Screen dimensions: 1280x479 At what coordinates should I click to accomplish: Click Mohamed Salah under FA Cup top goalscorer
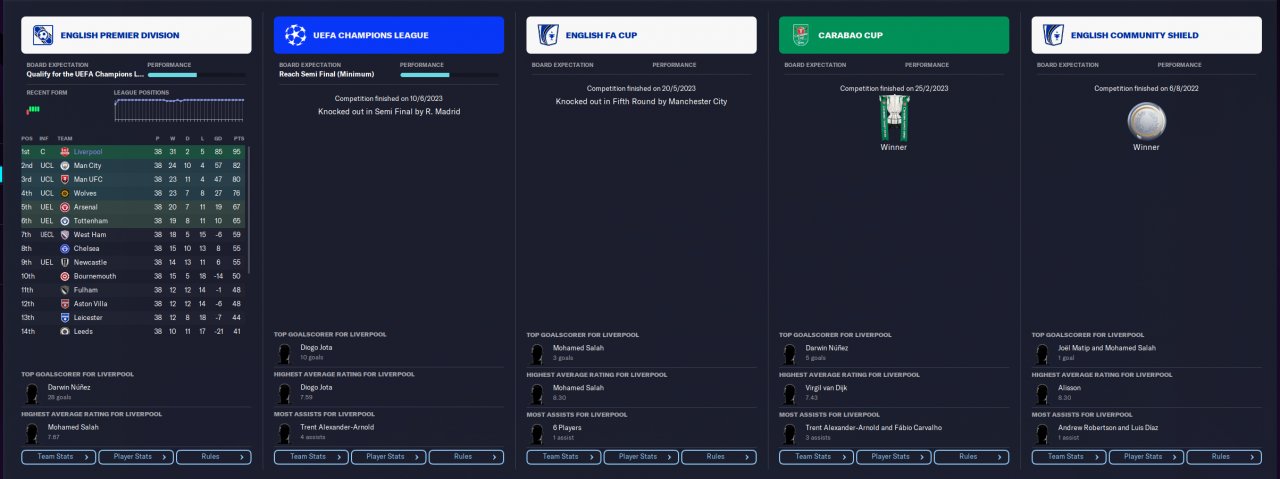point(578,347)
